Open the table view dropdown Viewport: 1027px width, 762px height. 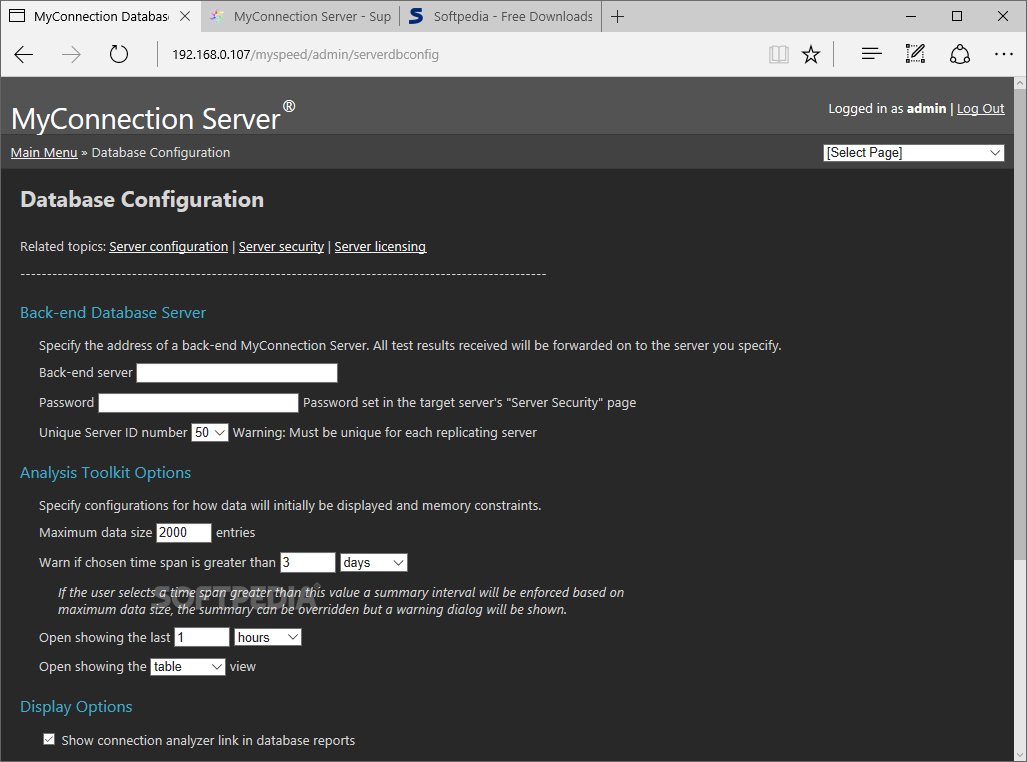(188, 666)
